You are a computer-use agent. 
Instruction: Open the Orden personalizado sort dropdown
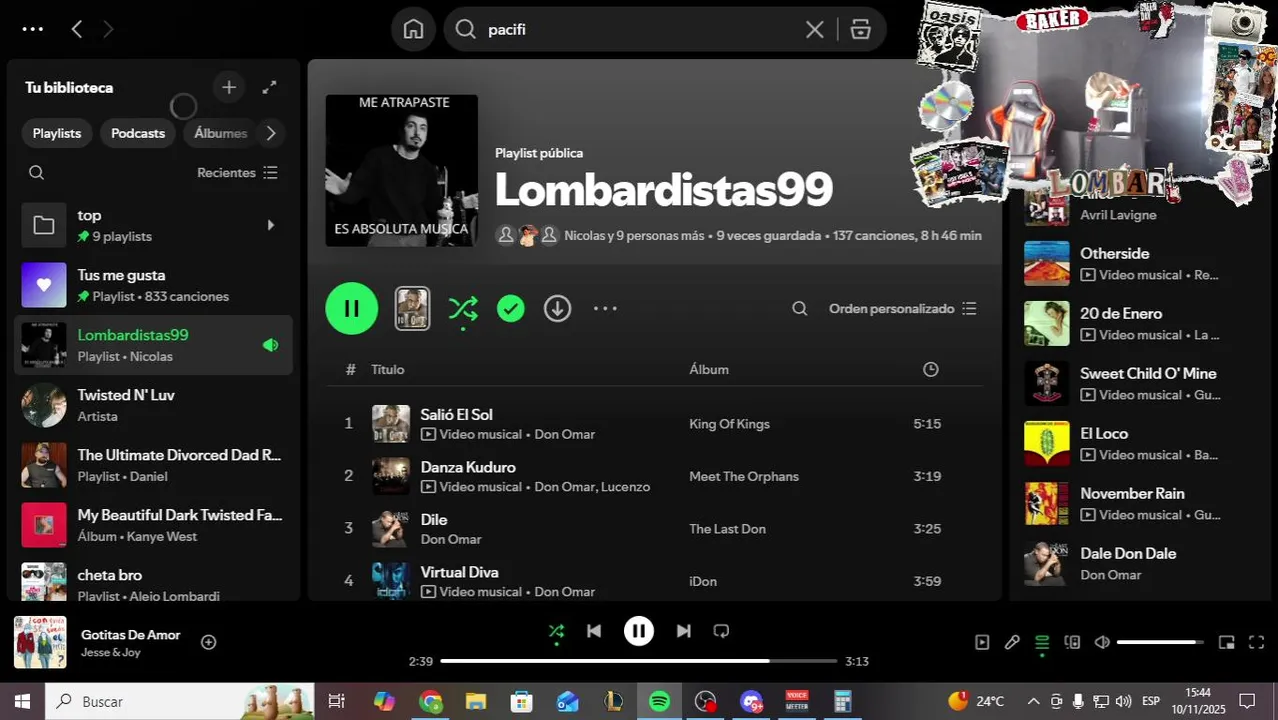pyautogui.click(x=903, y=309)
